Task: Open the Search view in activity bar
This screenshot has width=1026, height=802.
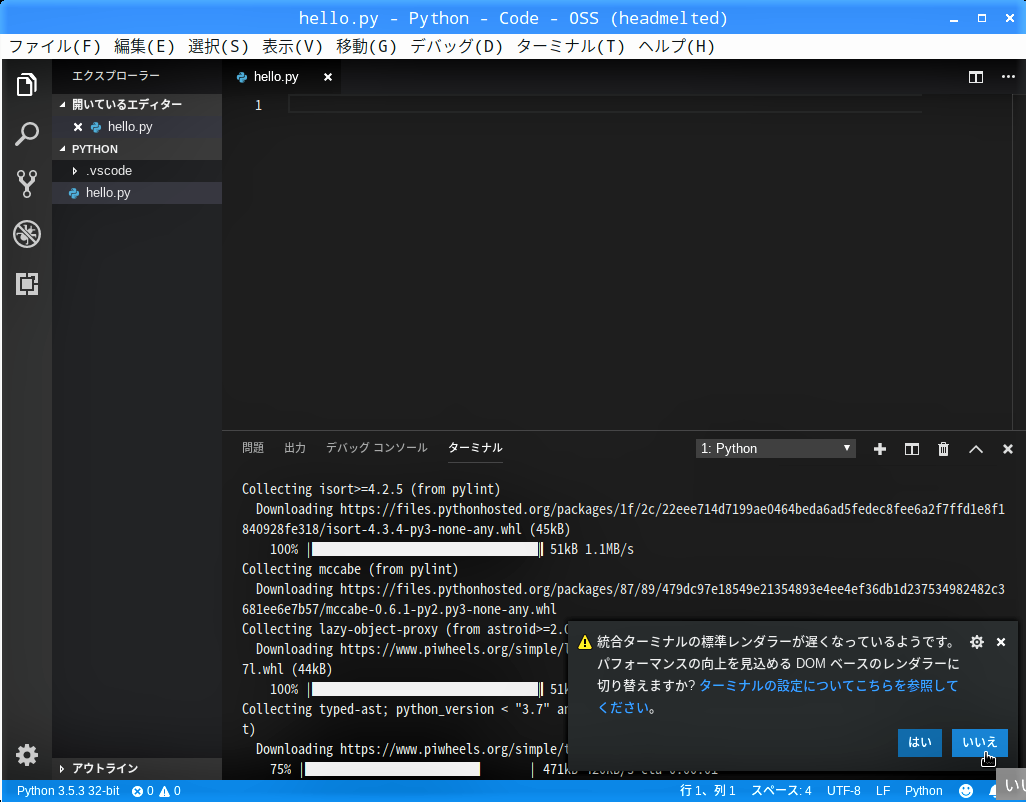Action: 27,134
